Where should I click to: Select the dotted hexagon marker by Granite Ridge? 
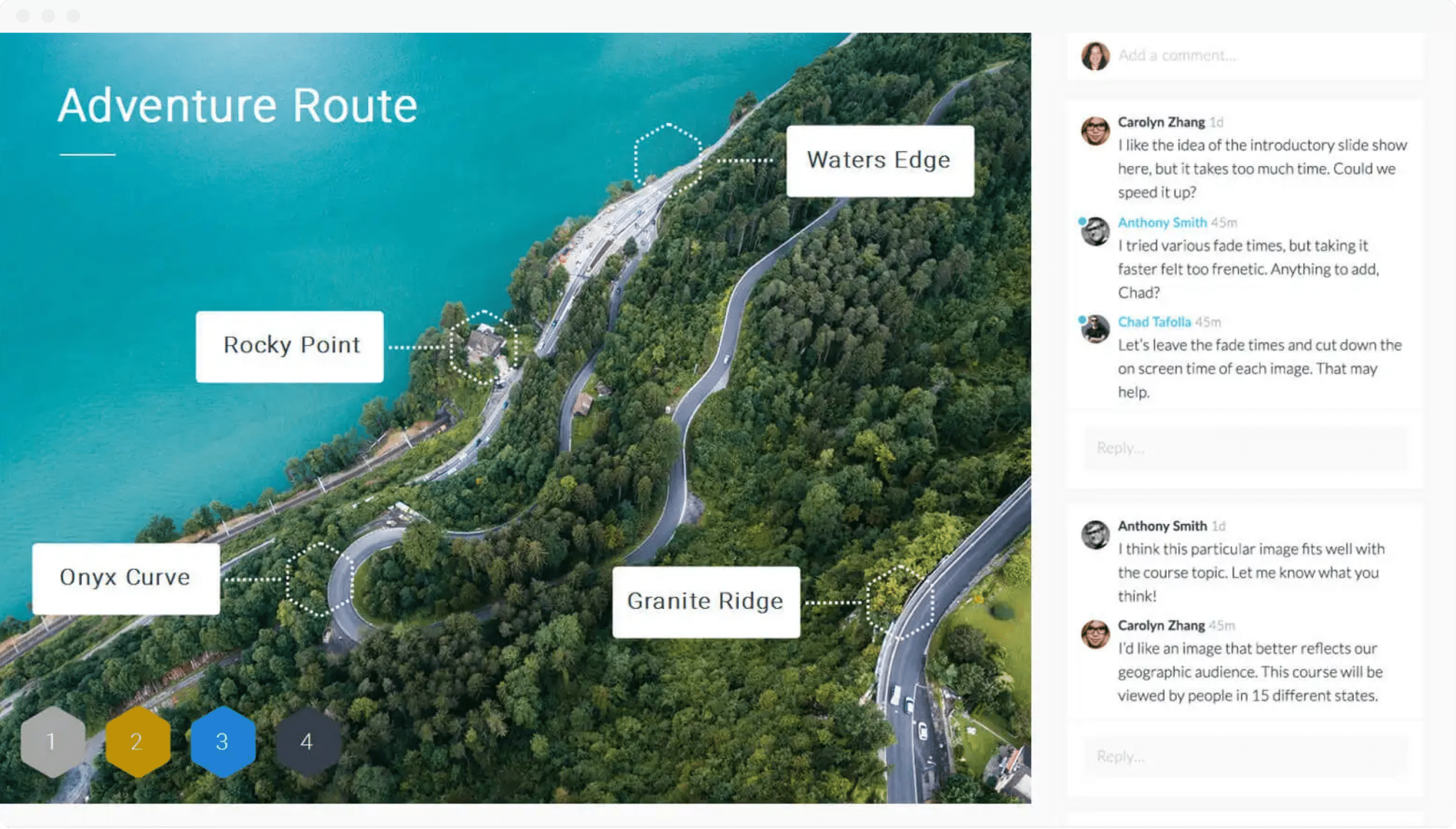[900, 603]
